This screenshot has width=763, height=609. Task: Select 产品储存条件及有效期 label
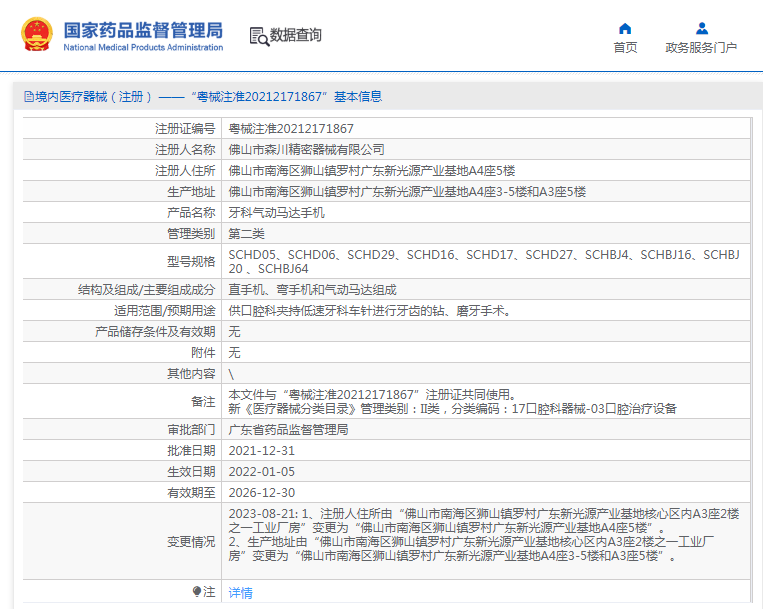coord(155,332)
